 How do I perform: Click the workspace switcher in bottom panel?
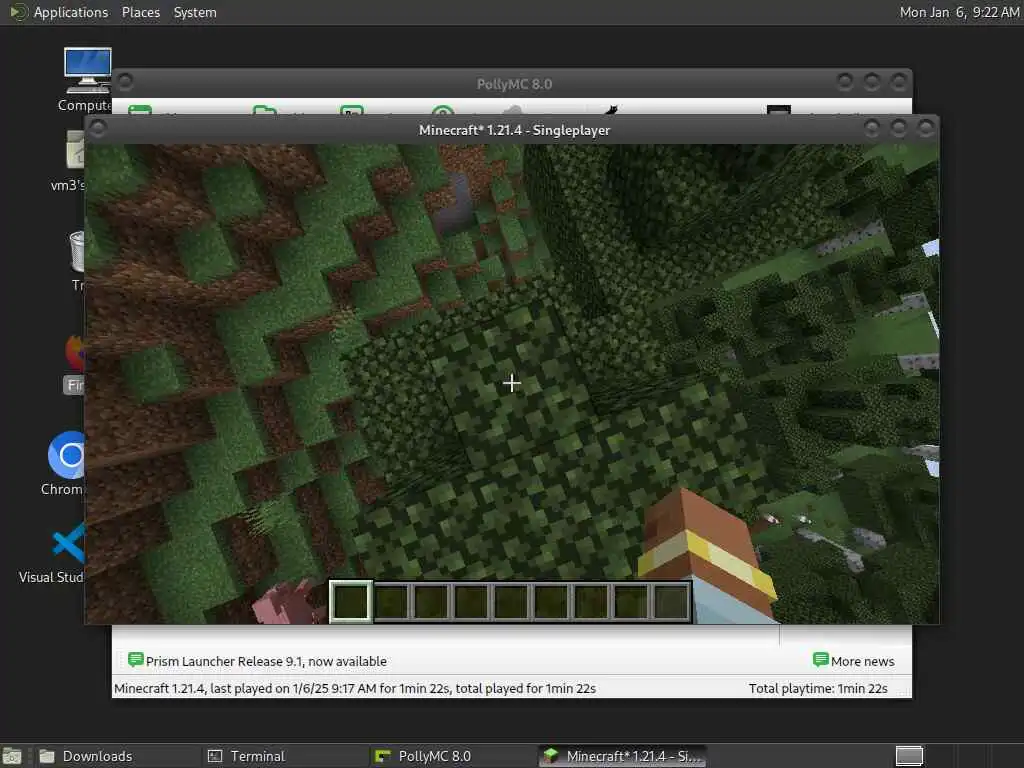tap(909, 756)
